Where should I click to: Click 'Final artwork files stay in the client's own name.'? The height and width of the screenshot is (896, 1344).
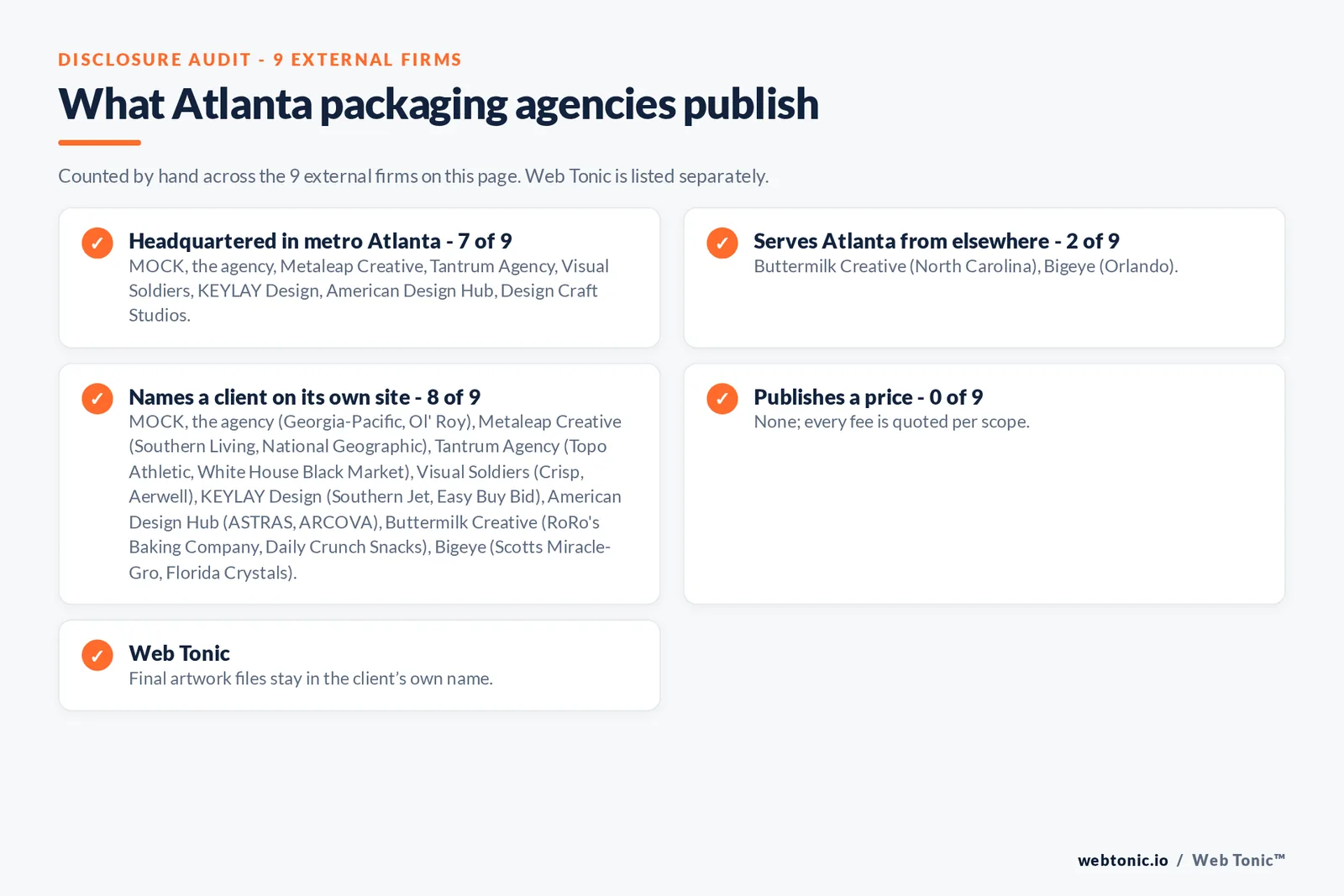click(x=311, y=679)
